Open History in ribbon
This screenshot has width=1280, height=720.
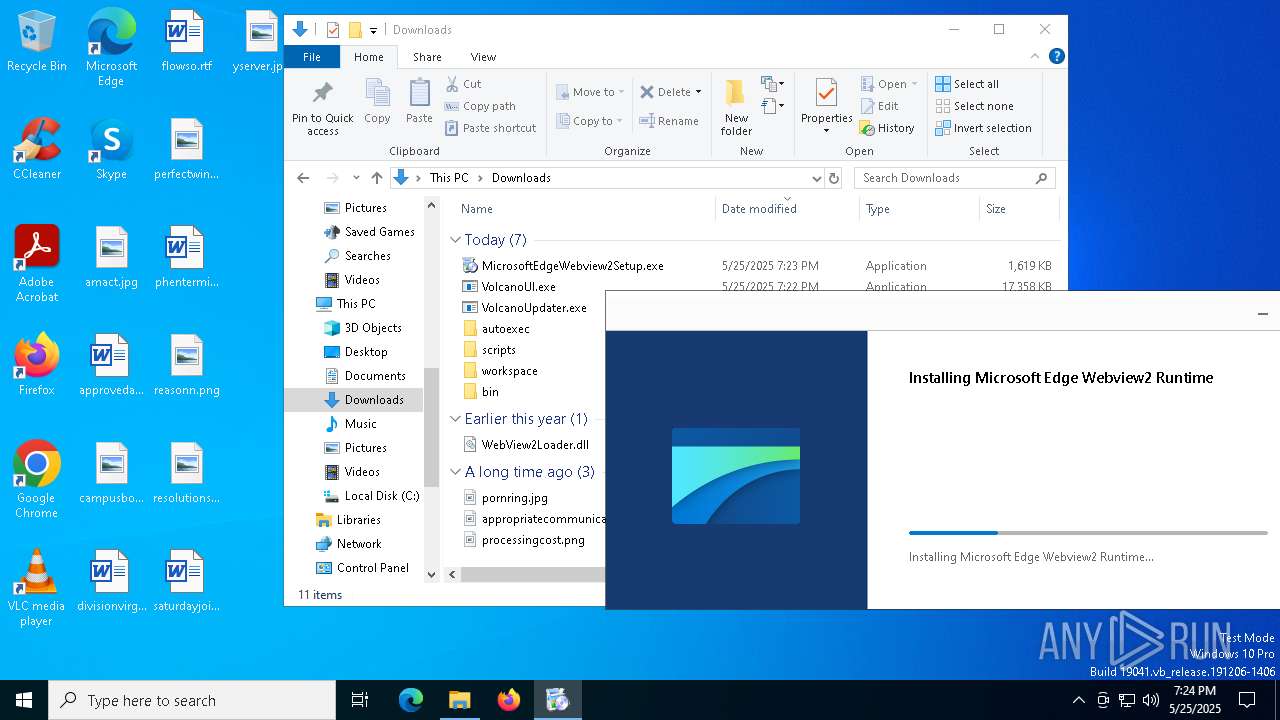pyautogui.click(x=888, y=128)
